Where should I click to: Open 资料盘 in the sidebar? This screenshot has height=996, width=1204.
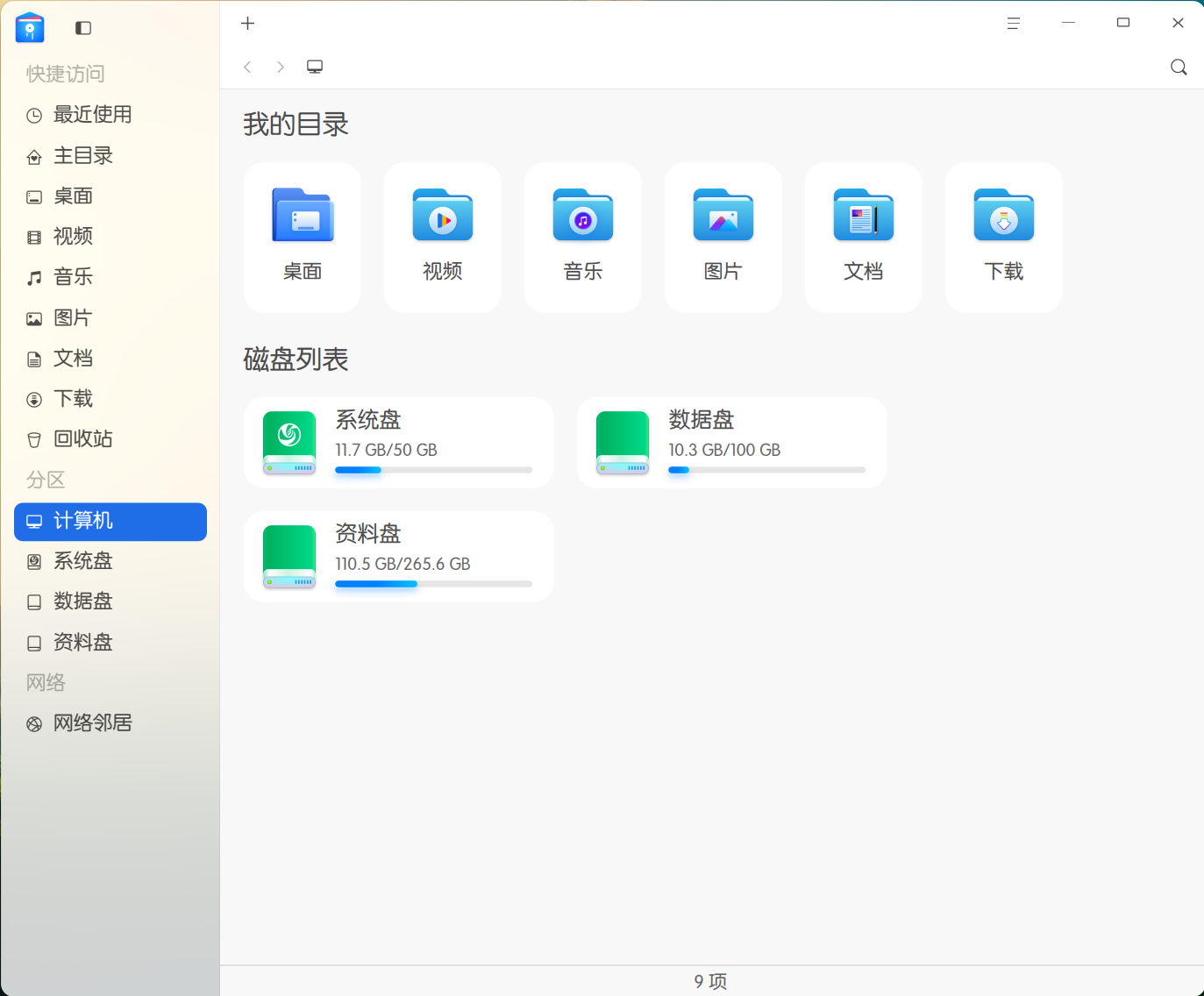110,643
